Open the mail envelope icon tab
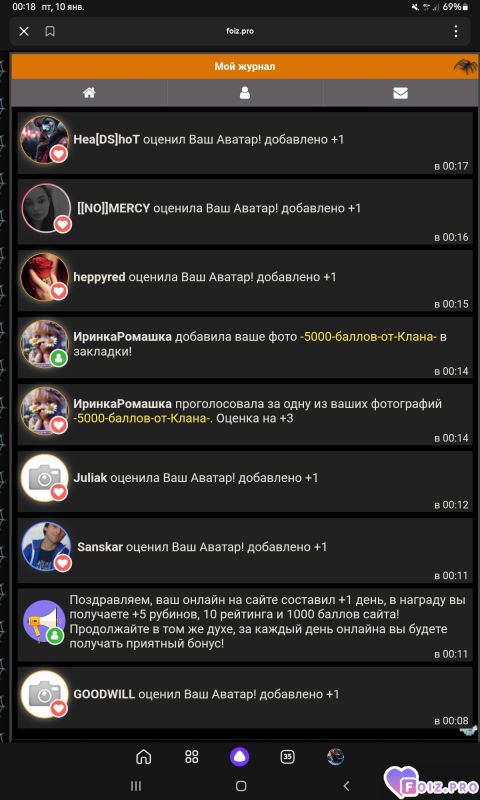The width and height of the screenshot is (480, 800). coord(400,93)
